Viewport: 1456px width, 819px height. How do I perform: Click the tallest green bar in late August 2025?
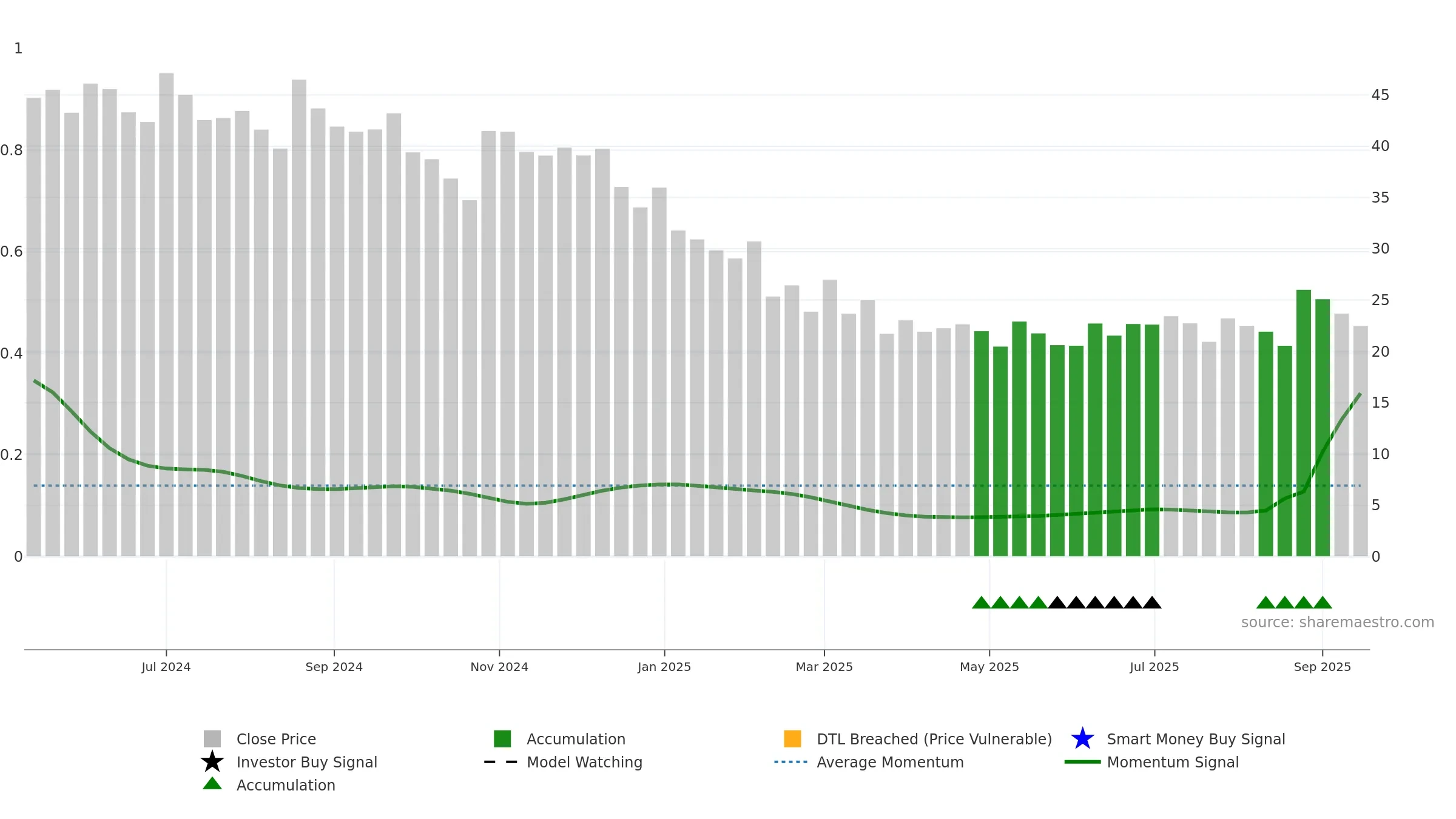click(1304, 423)
